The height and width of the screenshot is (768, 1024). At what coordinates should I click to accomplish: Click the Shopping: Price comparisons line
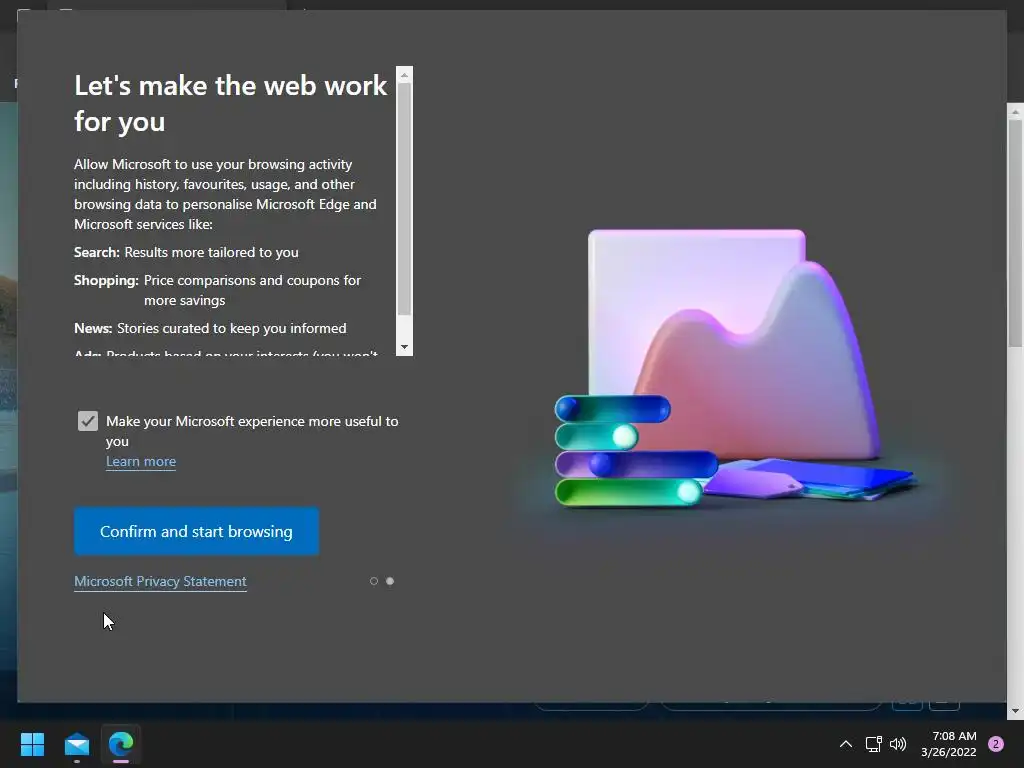click(x=217, y=291)
